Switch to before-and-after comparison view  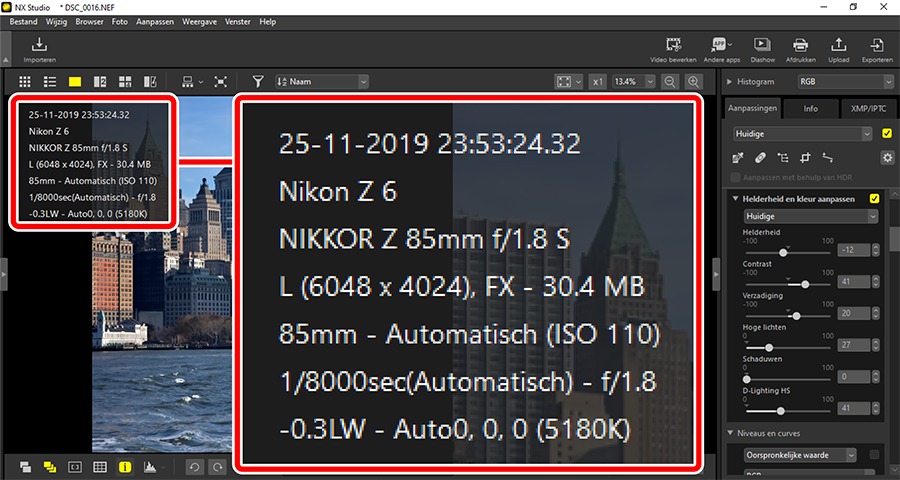(x=150, y=82)
